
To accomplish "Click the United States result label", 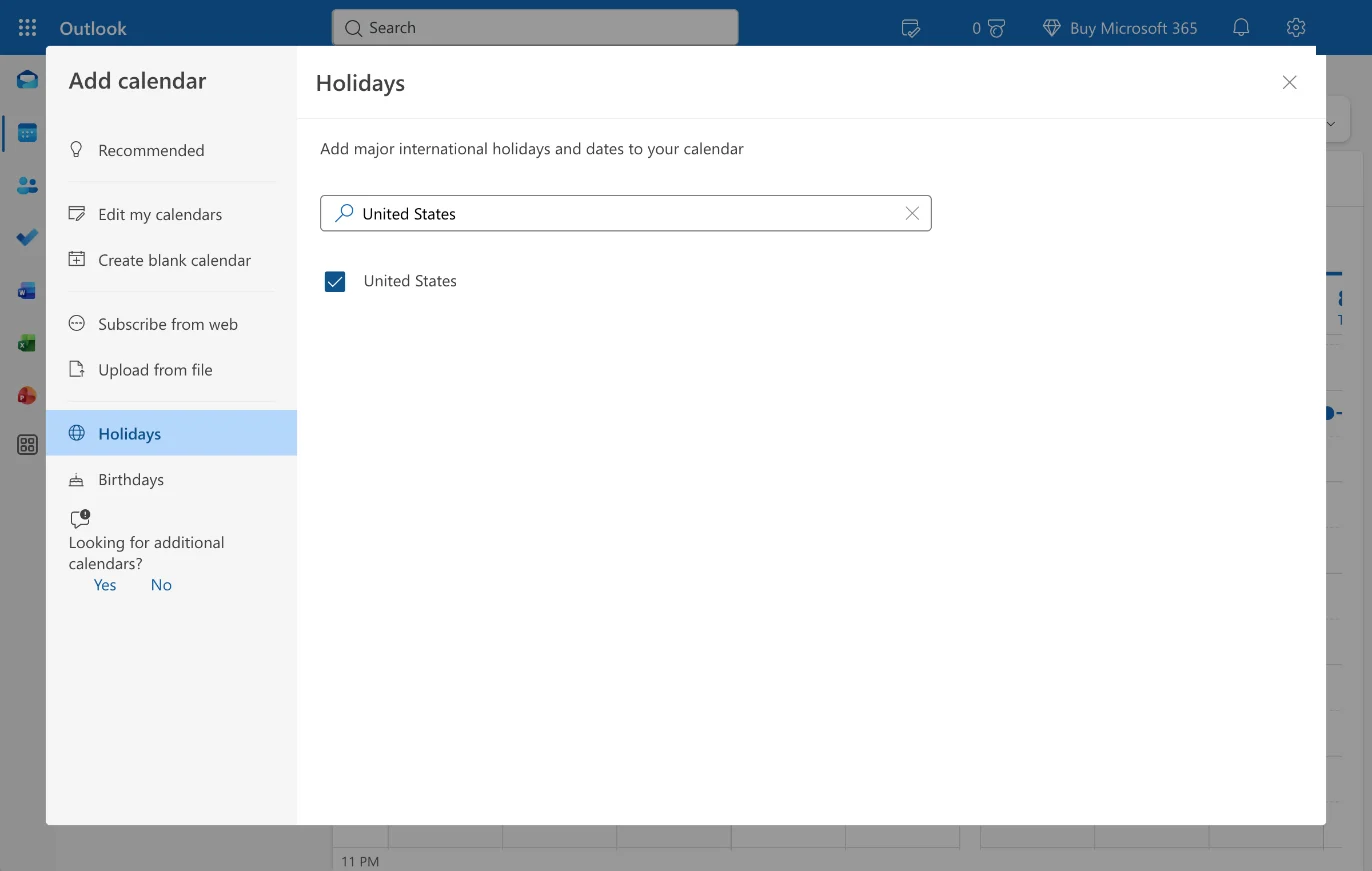I will click(410, 281).
